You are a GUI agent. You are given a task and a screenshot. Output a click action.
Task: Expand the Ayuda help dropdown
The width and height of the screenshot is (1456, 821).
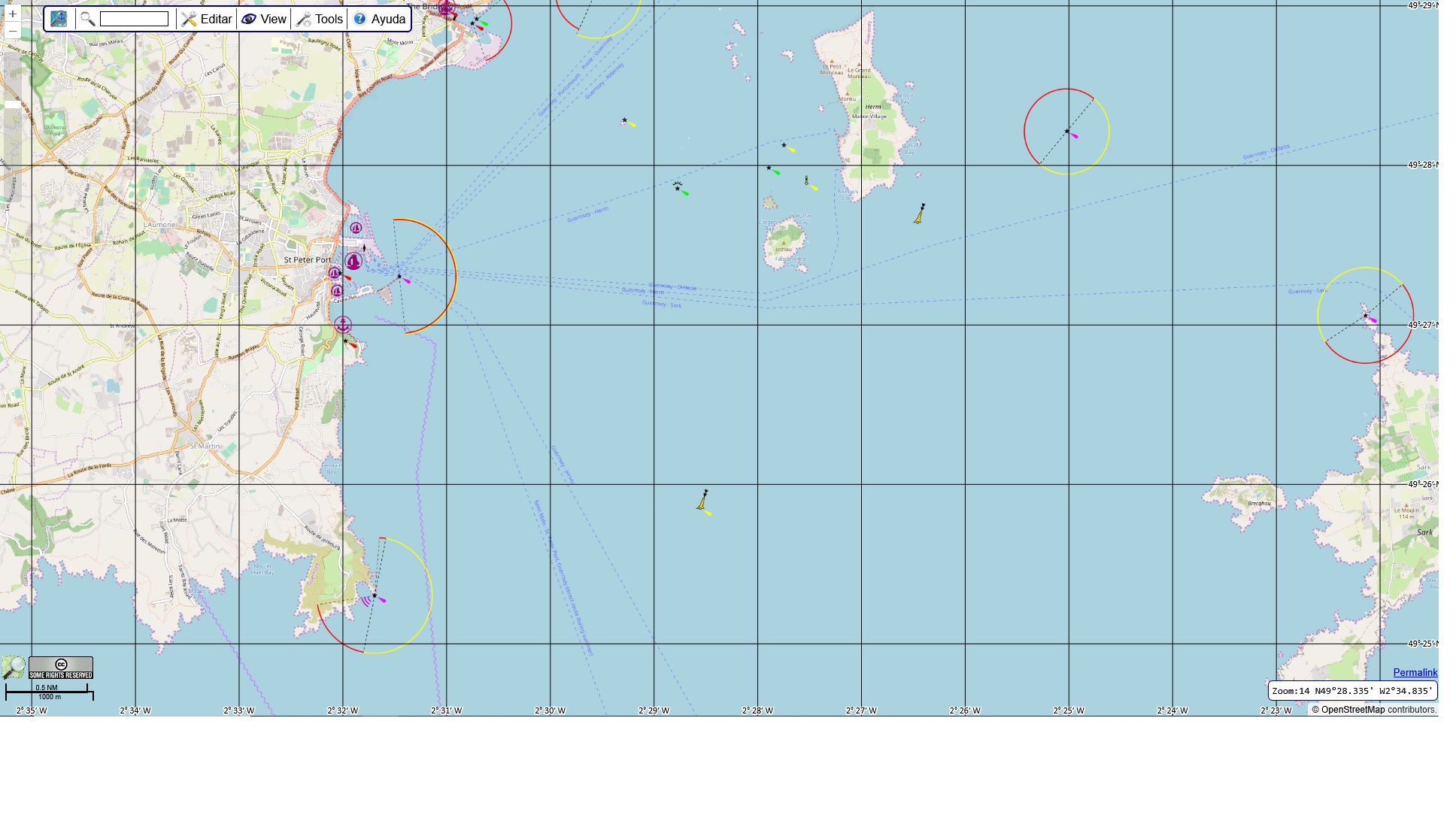coord(380,19)
